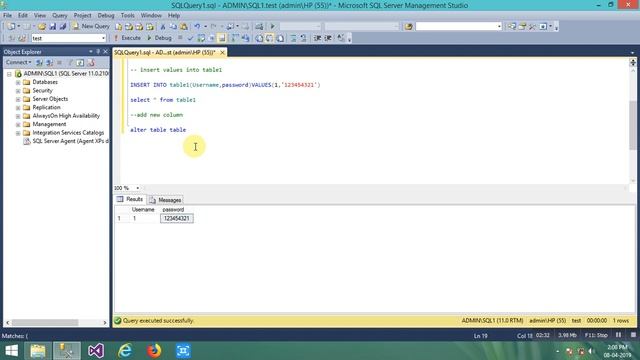Open Visual Studio from taskbar
Screen dimensions: 640x360
tap(96, 351)
